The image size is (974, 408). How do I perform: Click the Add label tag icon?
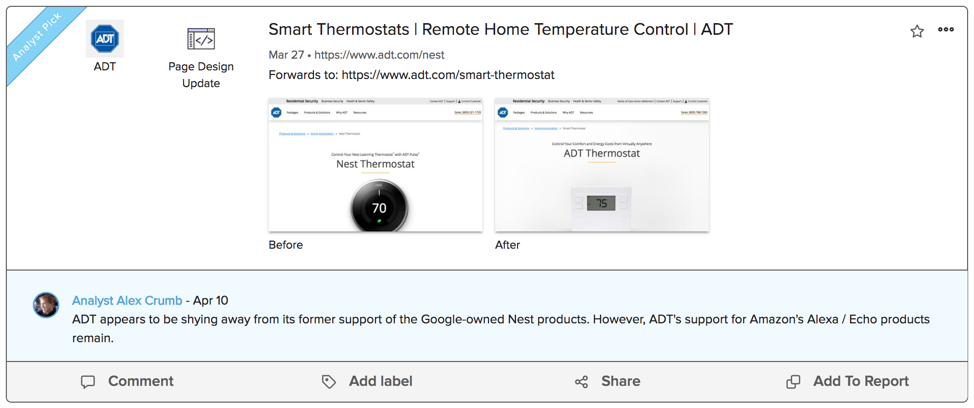329,382
